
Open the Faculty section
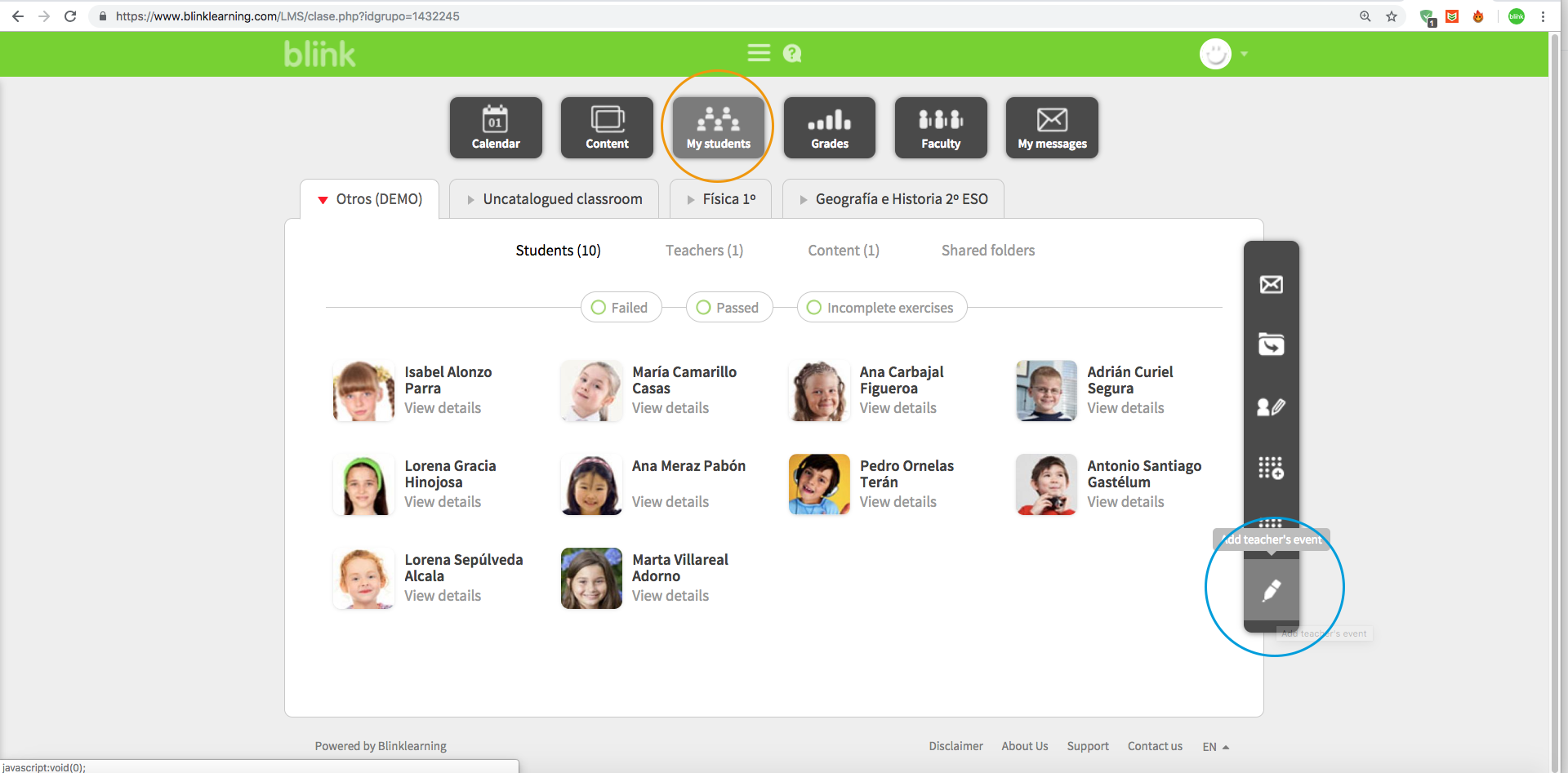[x=941, y=127]
